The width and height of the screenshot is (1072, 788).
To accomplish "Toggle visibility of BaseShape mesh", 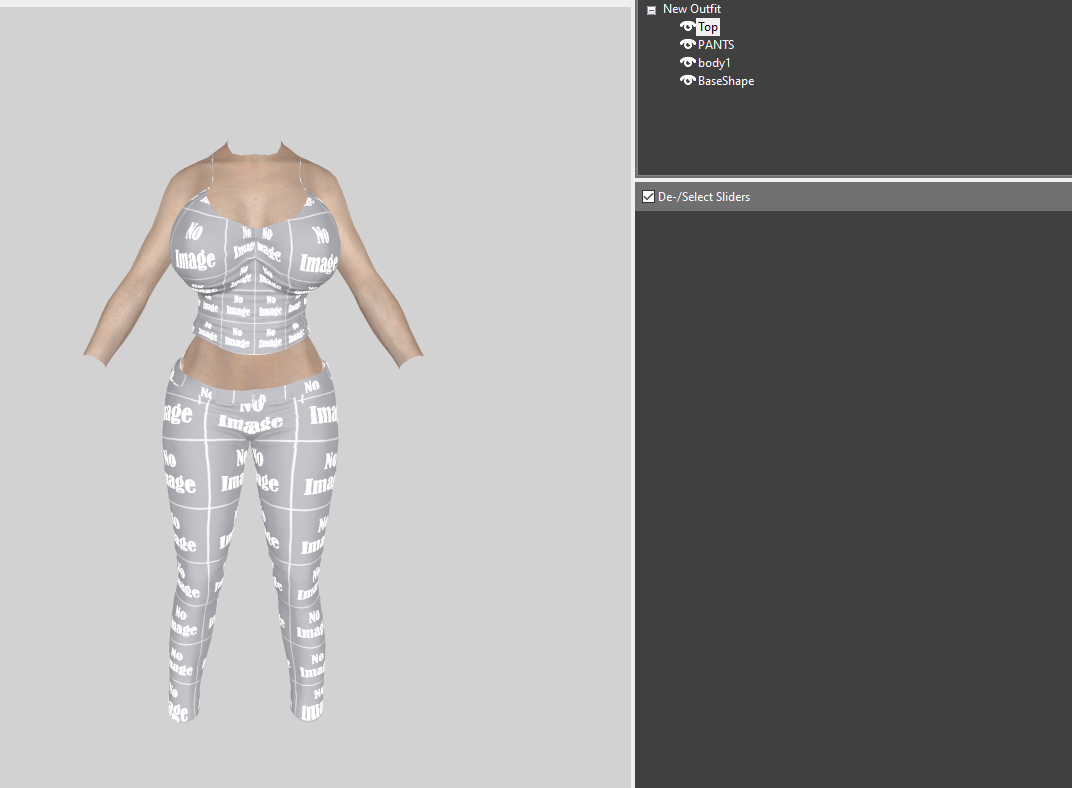I will pos(687,81).
